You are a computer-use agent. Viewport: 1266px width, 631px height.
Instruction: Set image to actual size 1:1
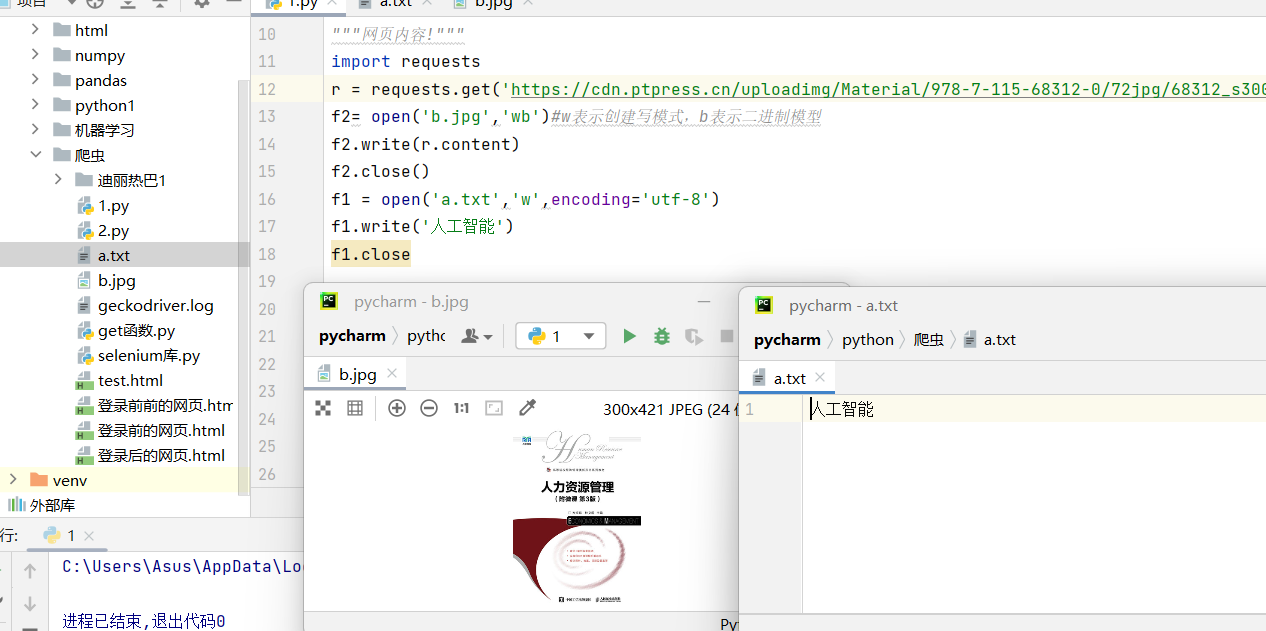[x=461, y=408]
